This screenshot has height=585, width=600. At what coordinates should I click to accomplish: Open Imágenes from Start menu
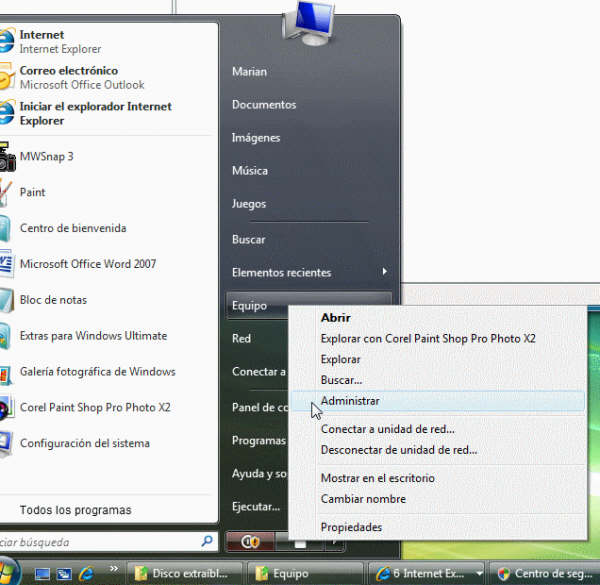pos(256,138)
